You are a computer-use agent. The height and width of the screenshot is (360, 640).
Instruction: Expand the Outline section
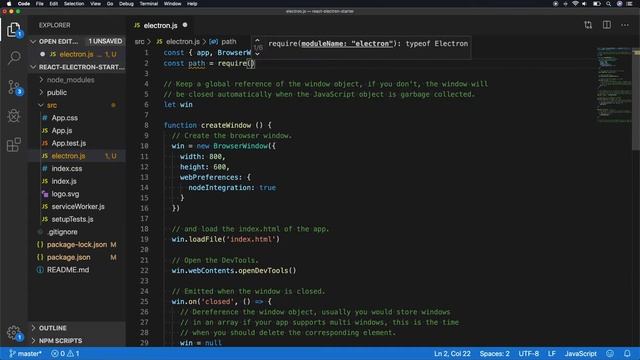pyautogui.click(x=33, y=328)
